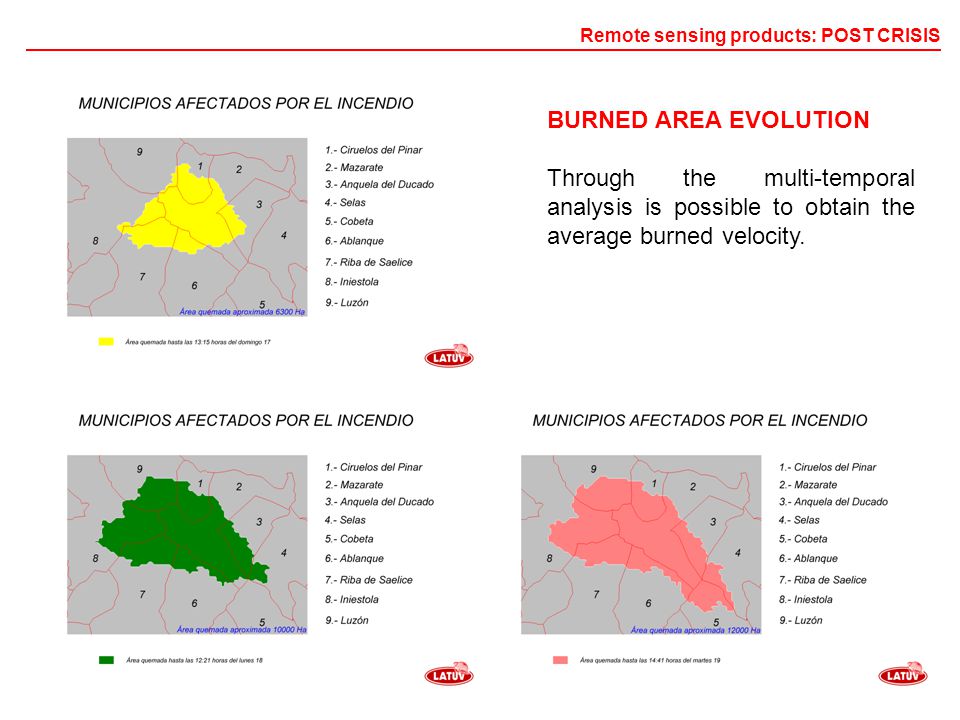960x720 pixels.
Task: Click '8.- Iniestola' beside yellow map
Action: point(351,282)
